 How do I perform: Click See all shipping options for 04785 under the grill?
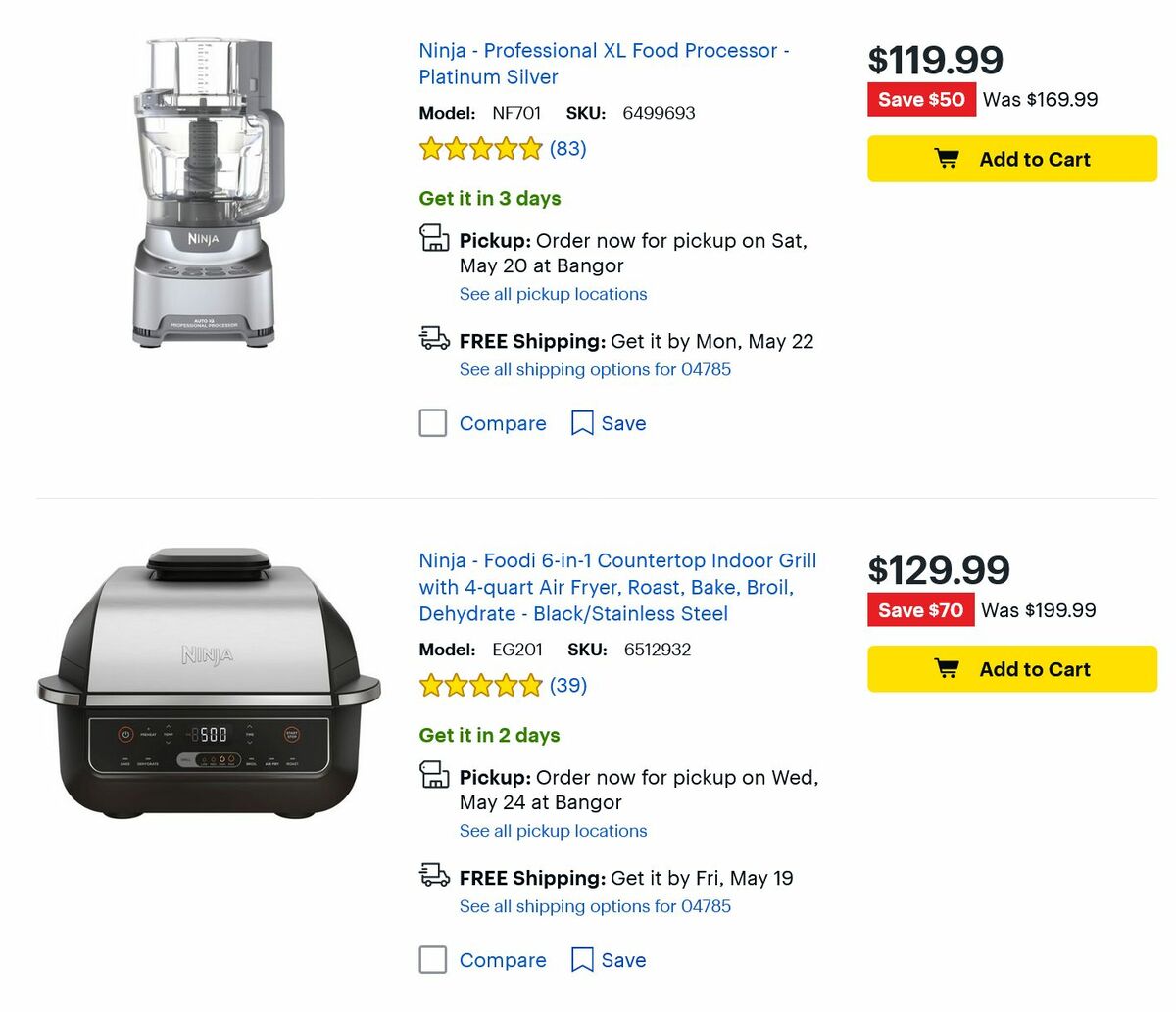594,906
